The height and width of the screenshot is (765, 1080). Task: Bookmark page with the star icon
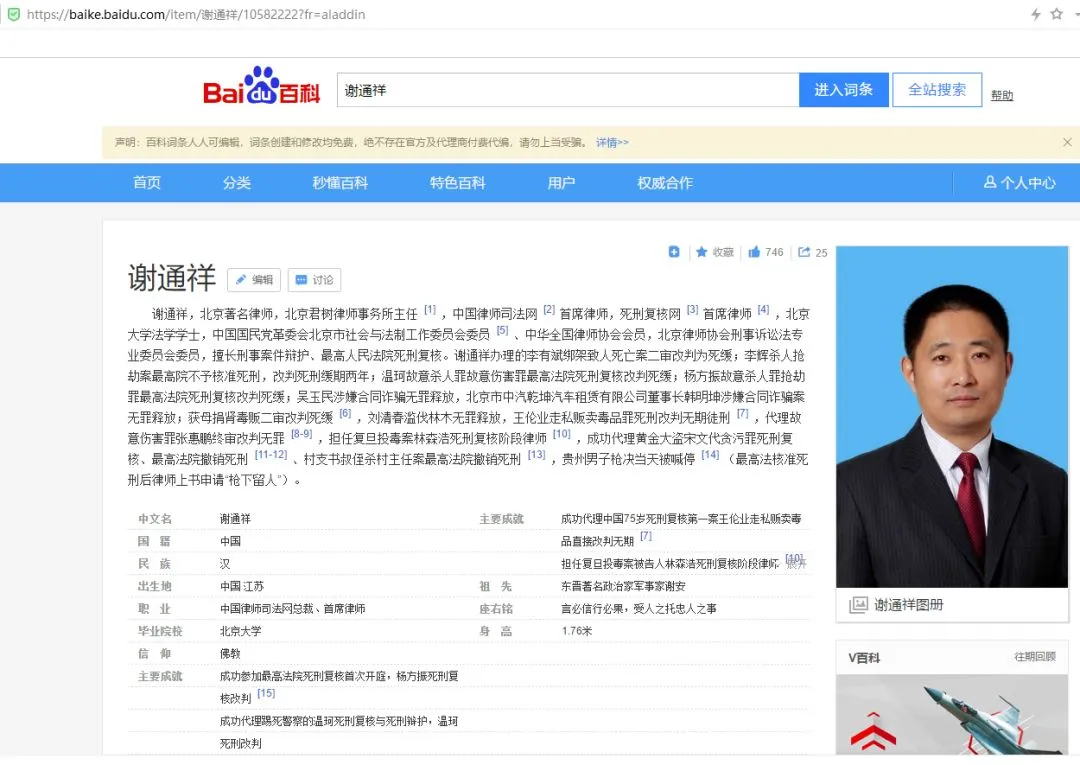[1057, 14]
